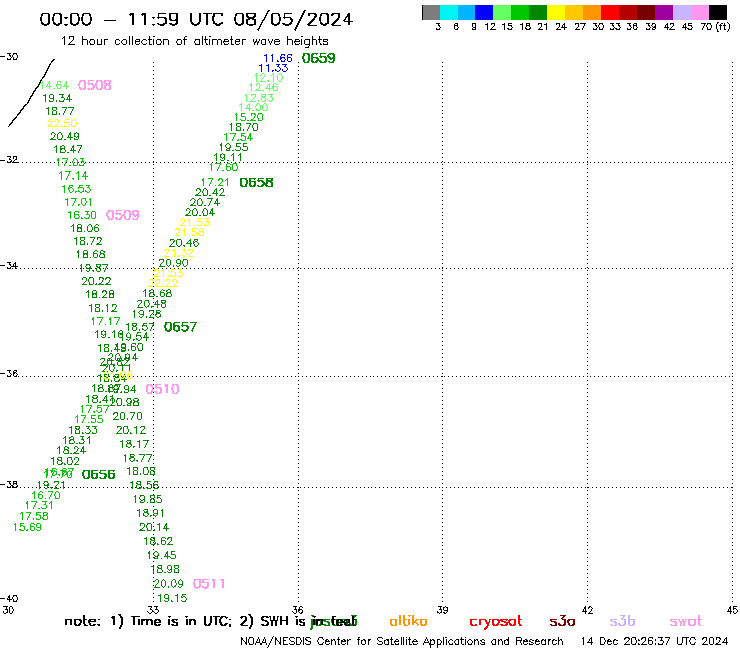The width and height of the screenshot is (740, 650).
Task: Select the yellow 21.58 value
Action: 189,232
